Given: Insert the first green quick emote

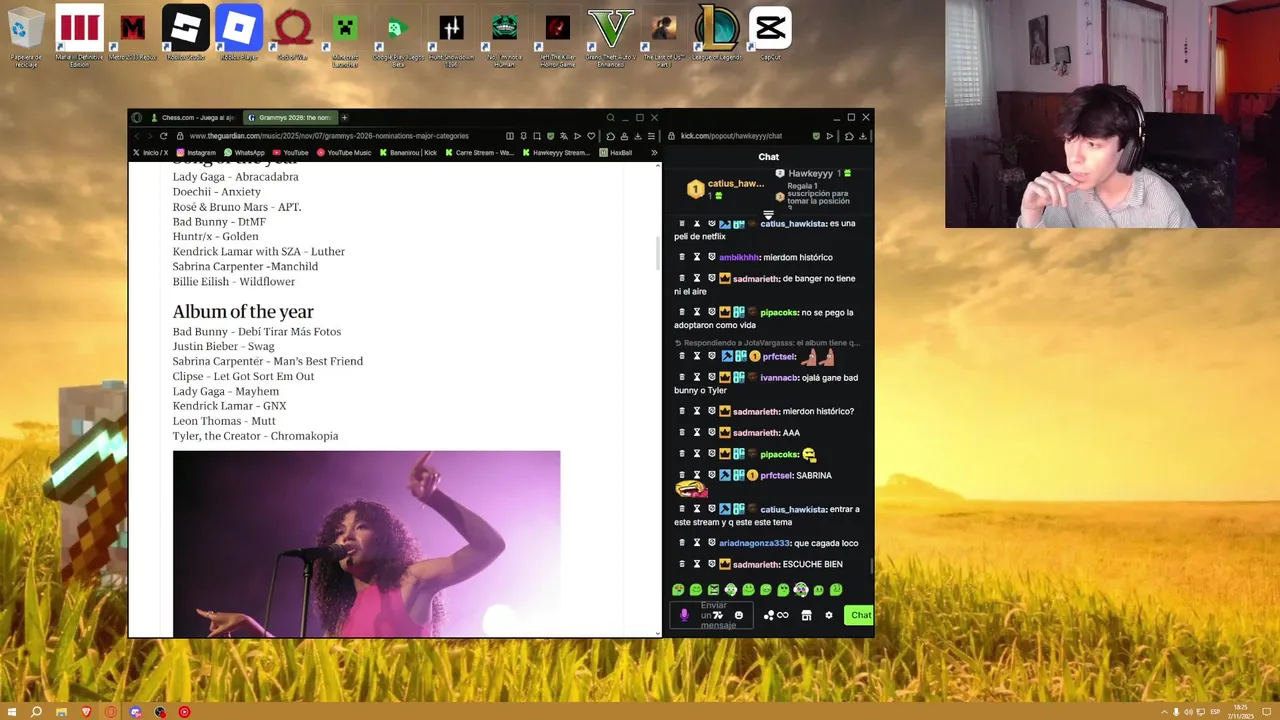Looking at the screenshot, I should (678, 590).
